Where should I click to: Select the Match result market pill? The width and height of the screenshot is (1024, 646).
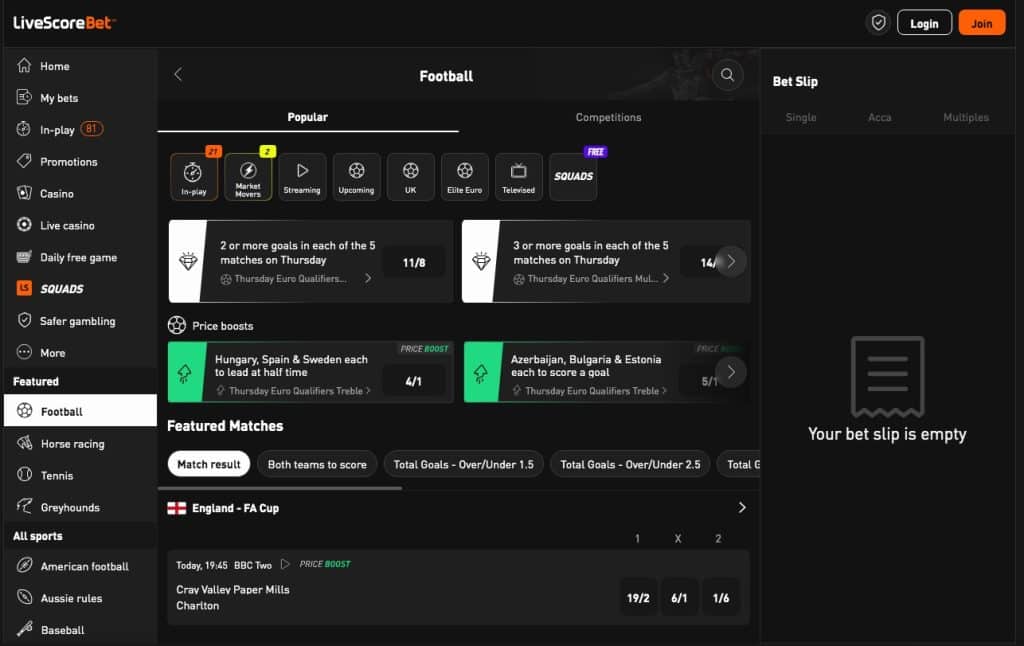[x=209, y=464]
